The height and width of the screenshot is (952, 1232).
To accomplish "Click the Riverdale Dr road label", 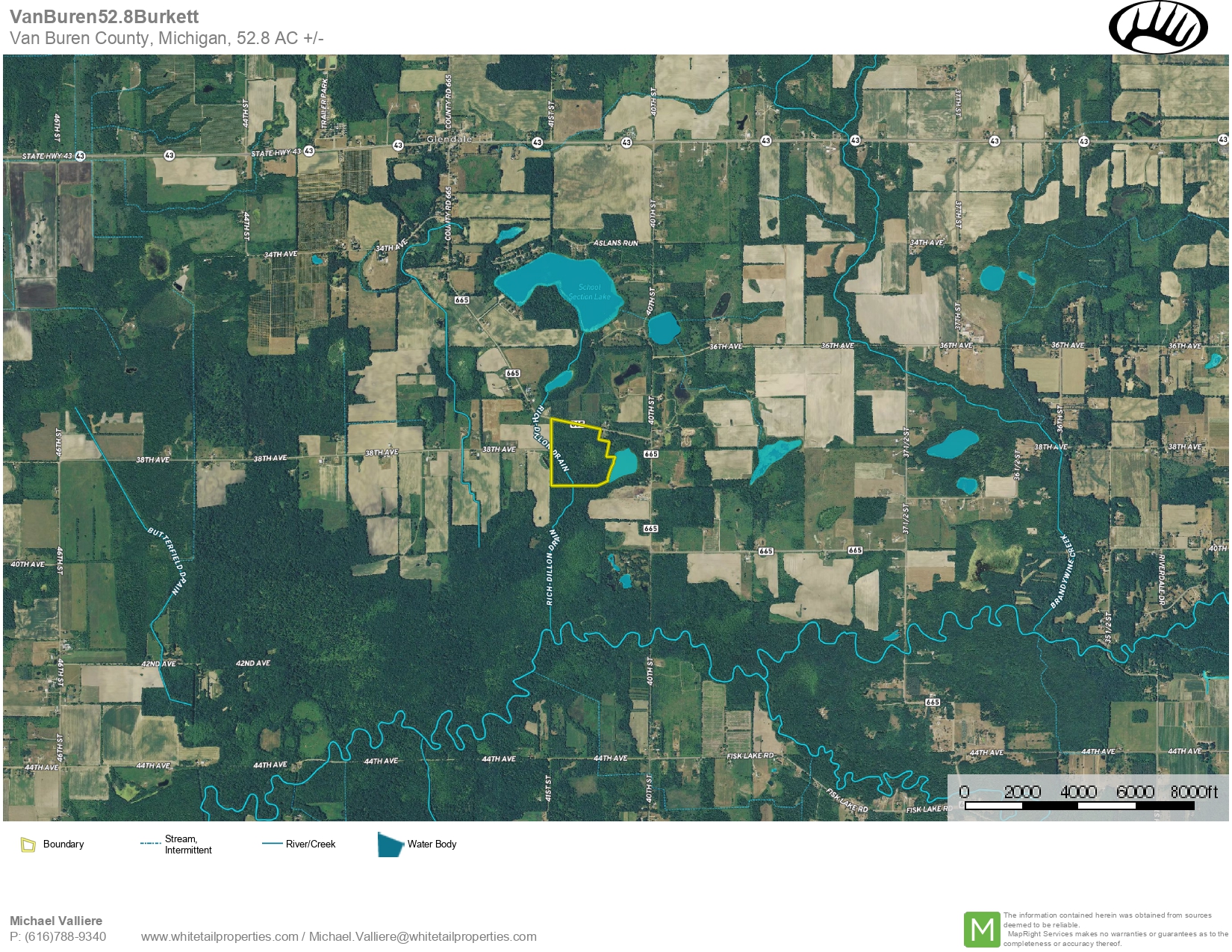I will tap(1161, 579).
